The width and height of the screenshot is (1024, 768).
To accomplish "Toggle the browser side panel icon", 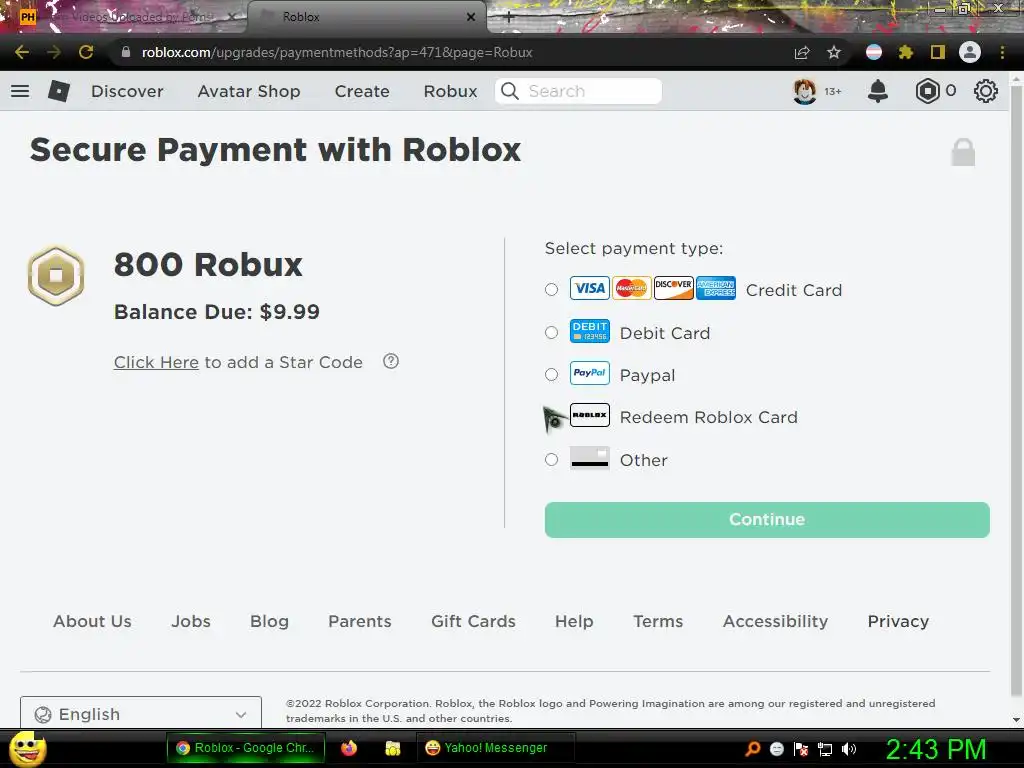I will (x=938, y=52).
